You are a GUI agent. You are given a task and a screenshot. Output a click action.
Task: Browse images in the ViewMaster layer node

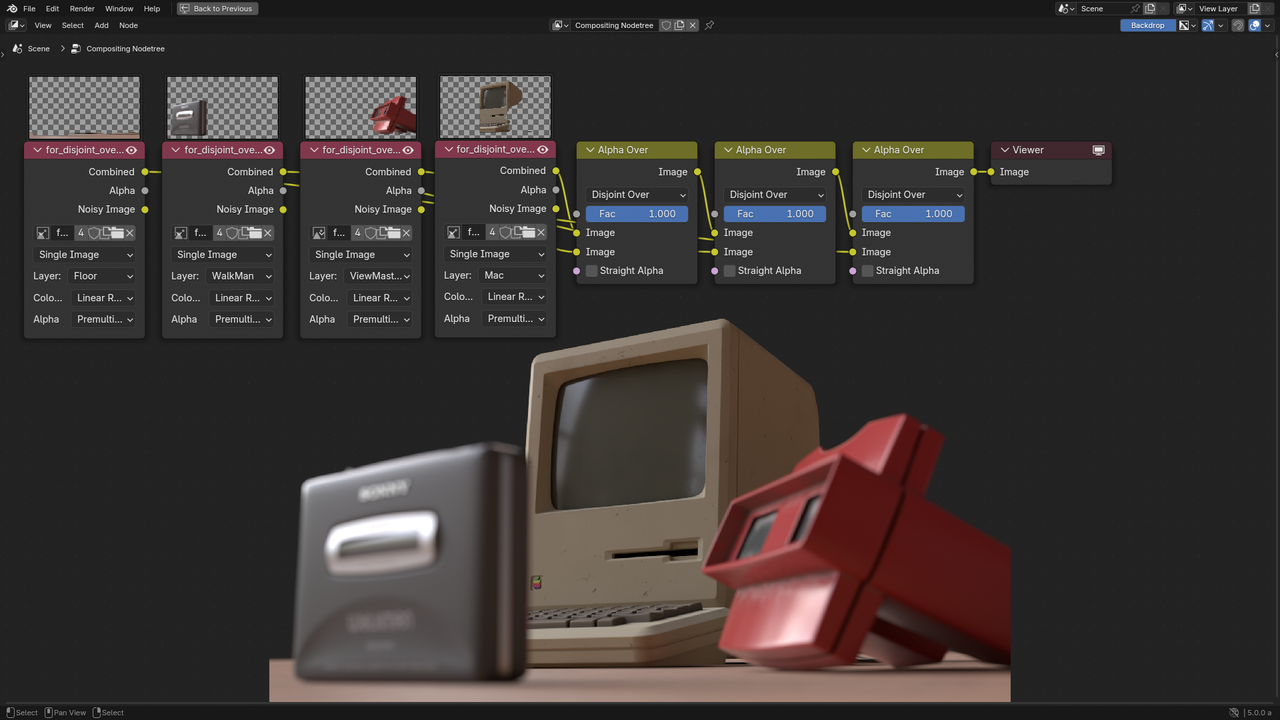tap(318, 233)
